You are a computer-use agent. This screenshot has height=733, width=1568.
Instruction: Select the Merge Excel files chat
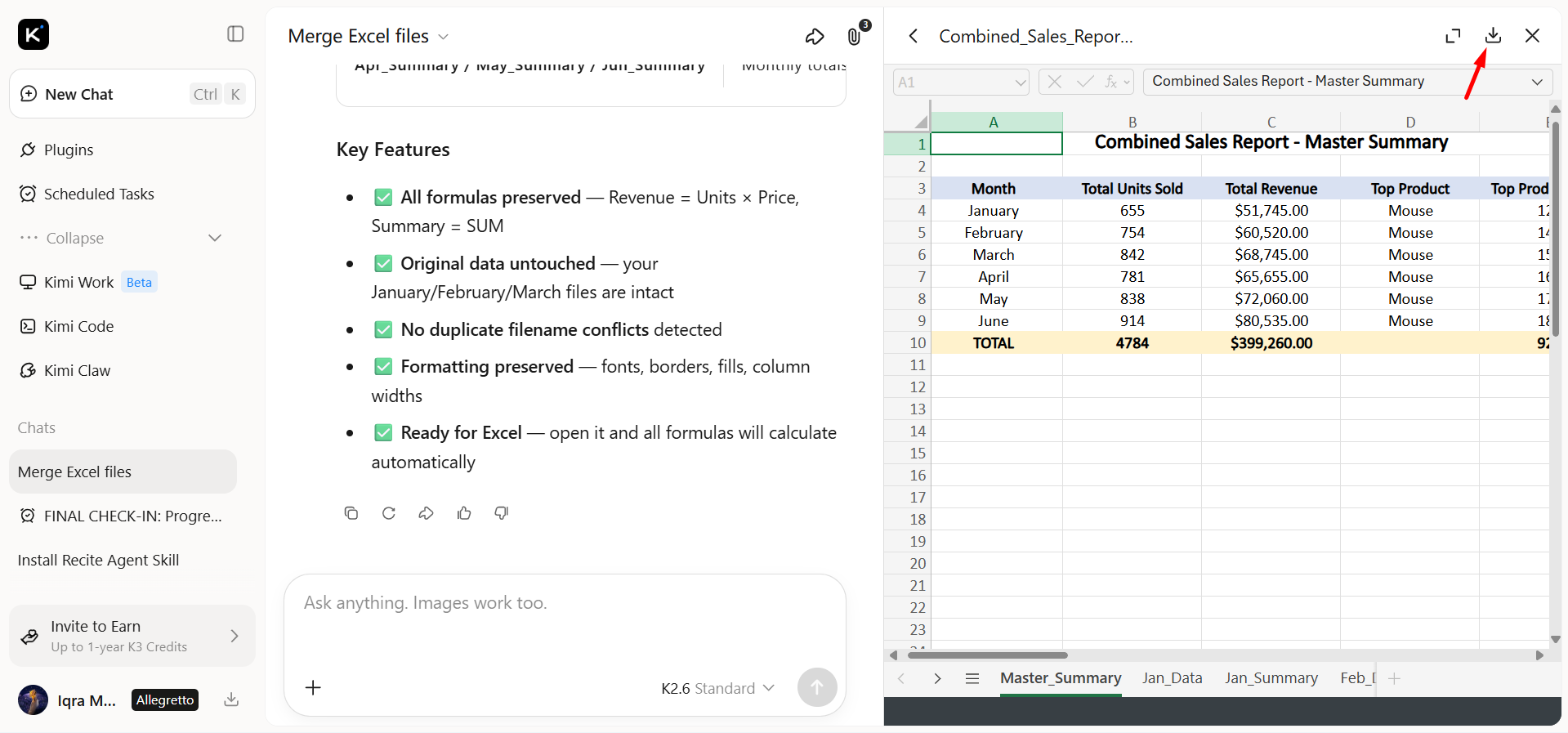(x=123, y=472)
